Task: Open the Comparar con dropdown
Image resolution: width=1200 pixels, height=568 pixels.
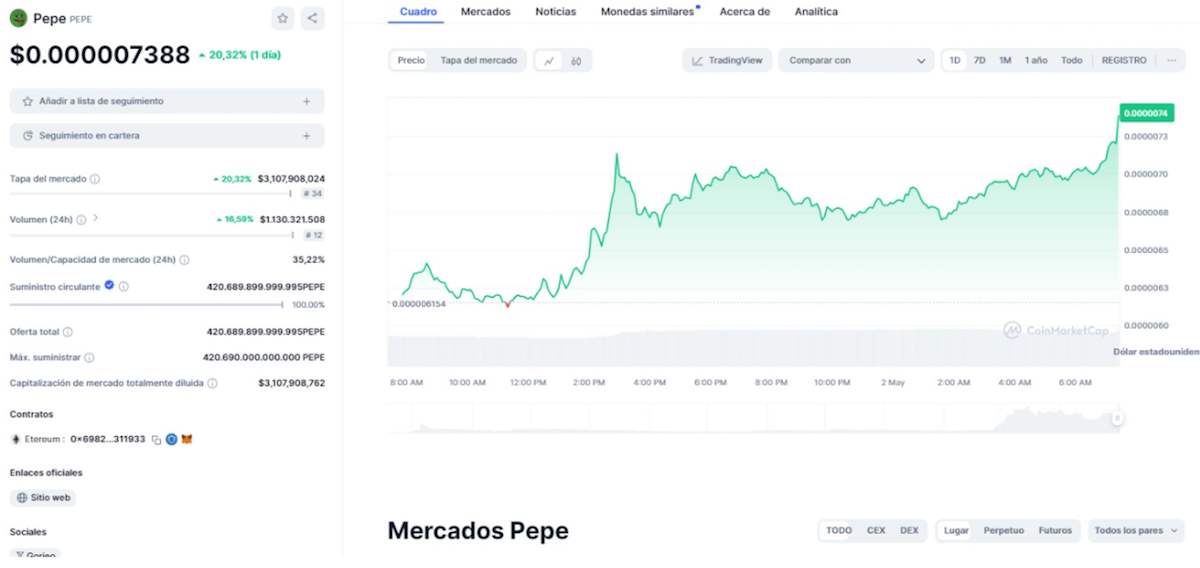Action: 856,60
